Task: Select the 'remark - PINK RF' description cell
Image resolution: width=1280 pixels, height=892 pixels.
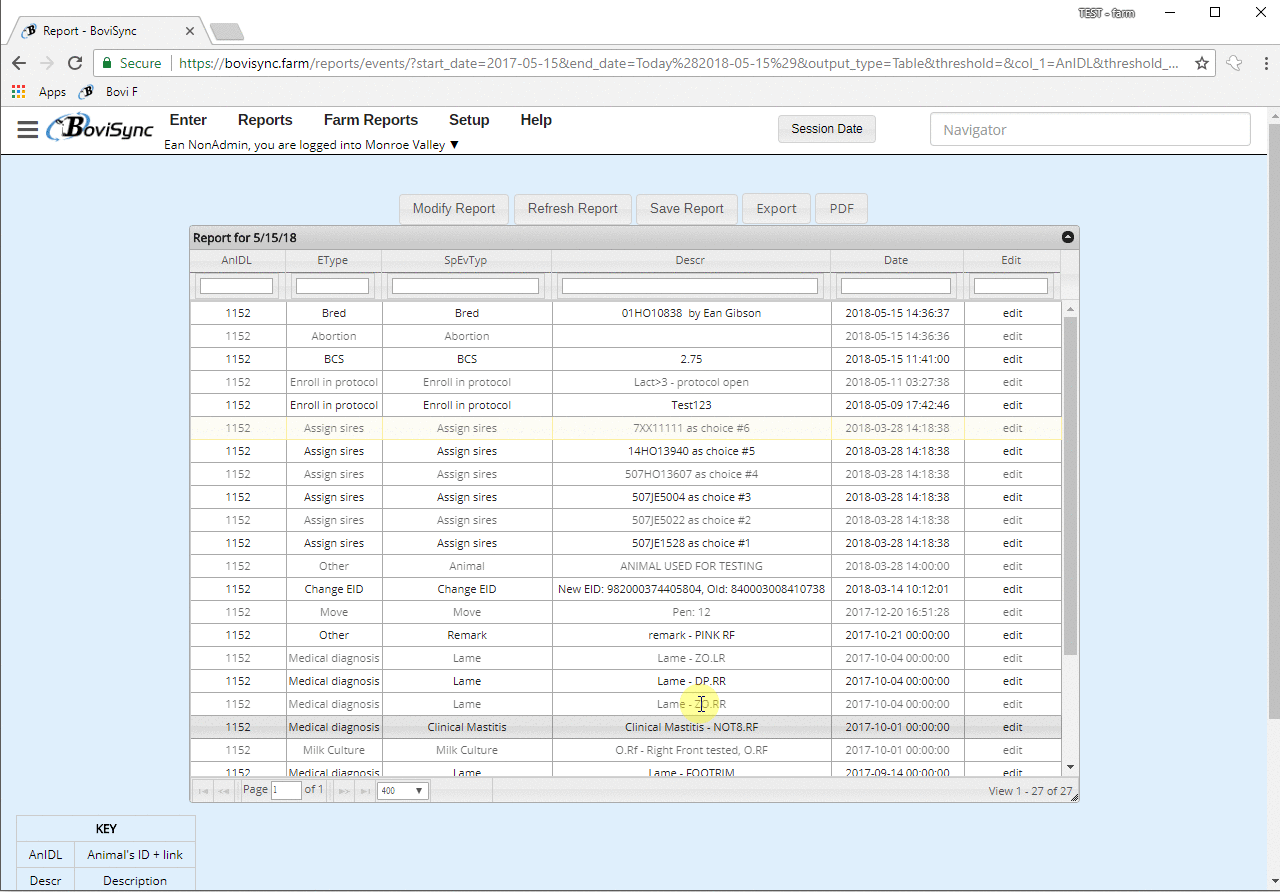Action: click(x=691, y=635)
